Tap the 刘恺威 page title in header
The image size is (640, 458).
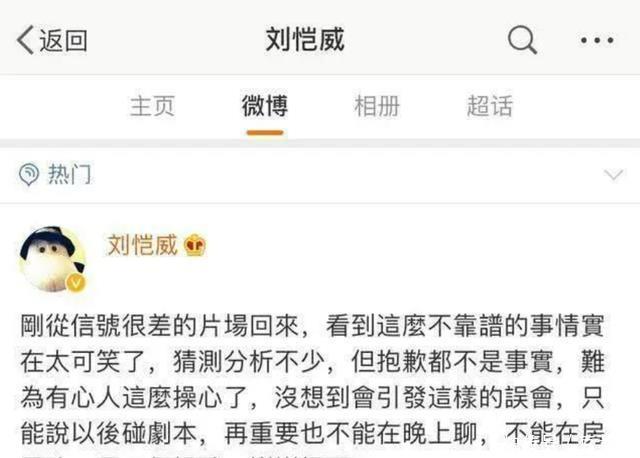[x=305, y=40]
